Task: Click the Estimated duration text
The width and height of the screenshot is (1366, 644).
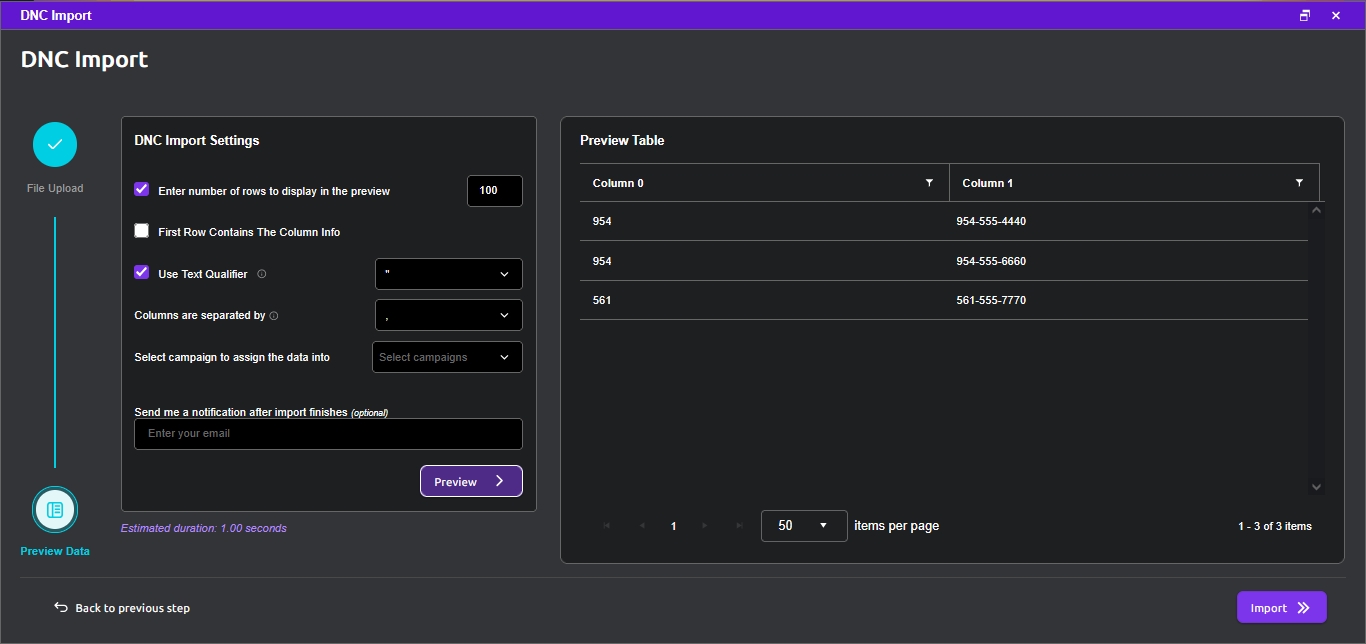Action: [x=204, y=528]
